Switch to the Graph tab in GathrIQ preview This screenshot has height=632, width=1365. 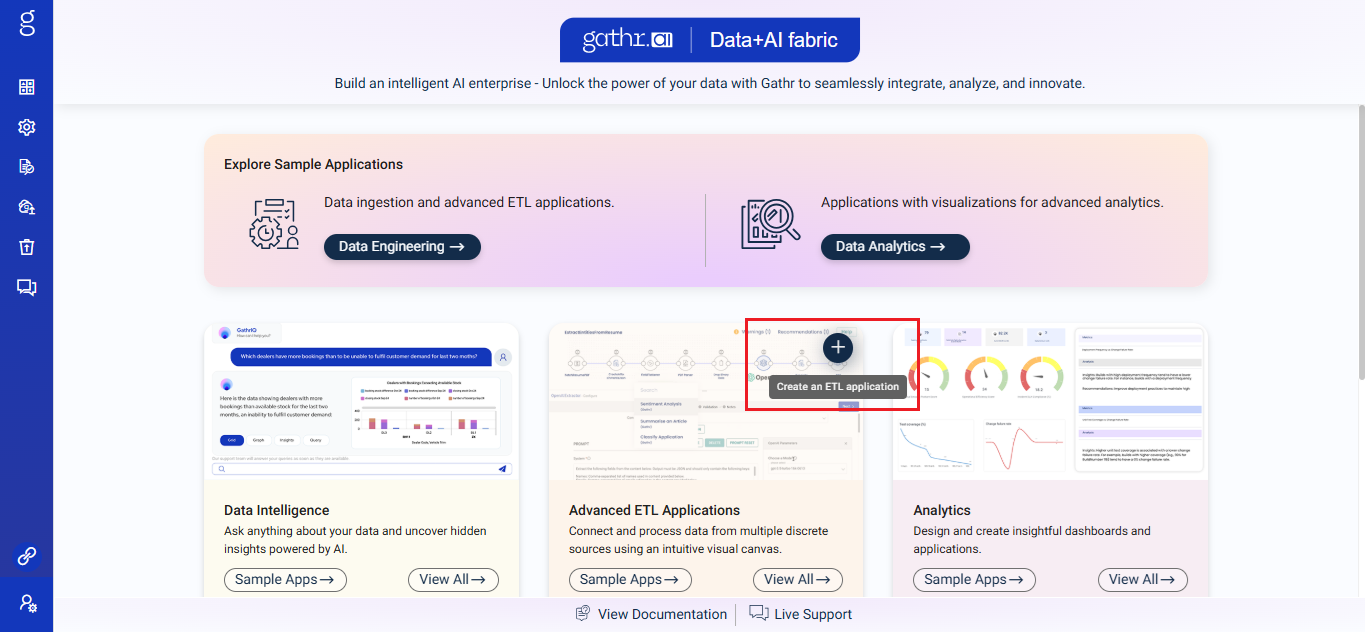259,440
